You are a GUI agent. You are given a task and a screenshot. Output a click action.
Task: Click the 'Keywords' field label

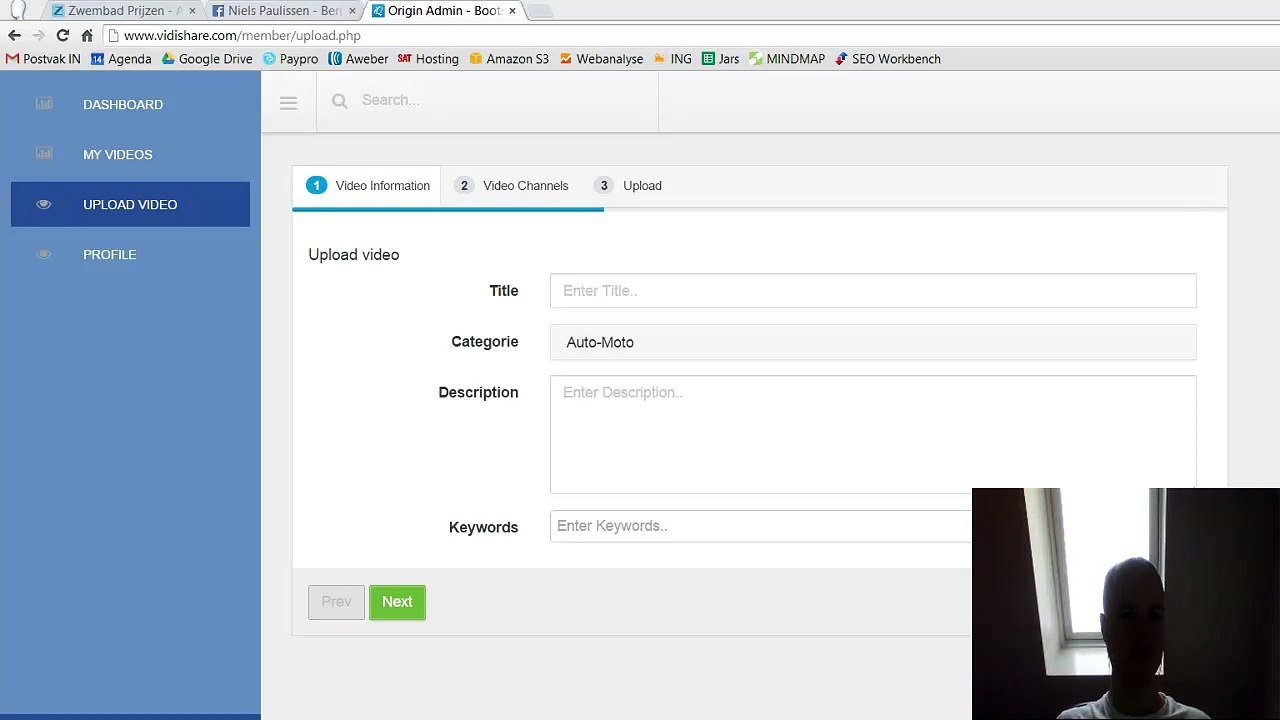[484, 528]
